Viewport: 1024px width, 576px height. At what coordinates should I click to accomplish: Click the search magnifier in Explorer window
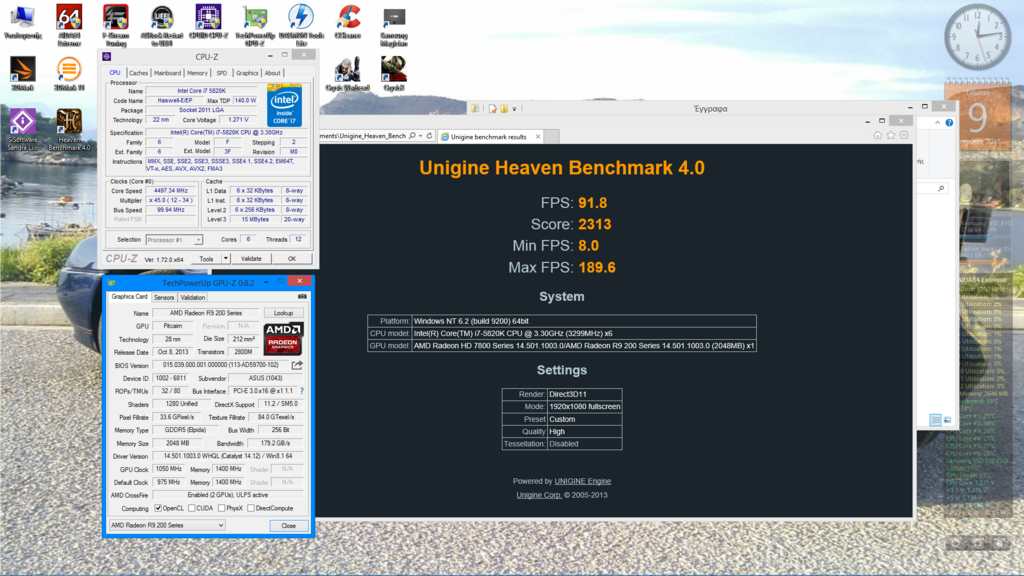coord(941,188)
